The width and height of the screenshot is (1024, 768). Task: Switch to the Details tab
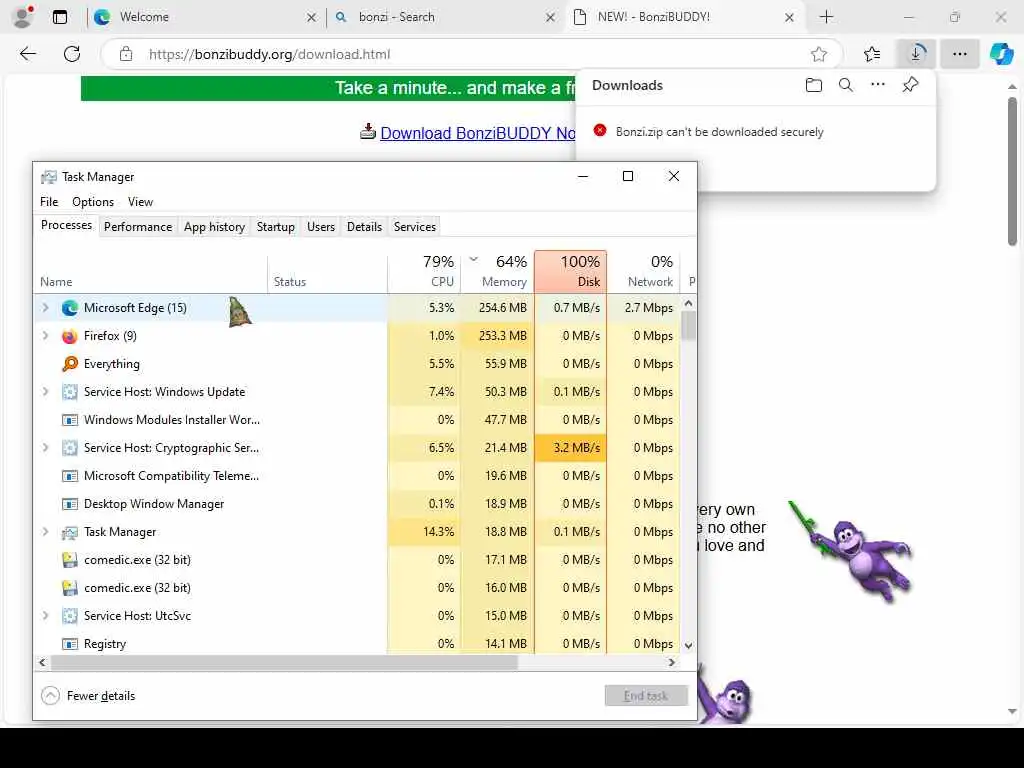pos(364,227)
